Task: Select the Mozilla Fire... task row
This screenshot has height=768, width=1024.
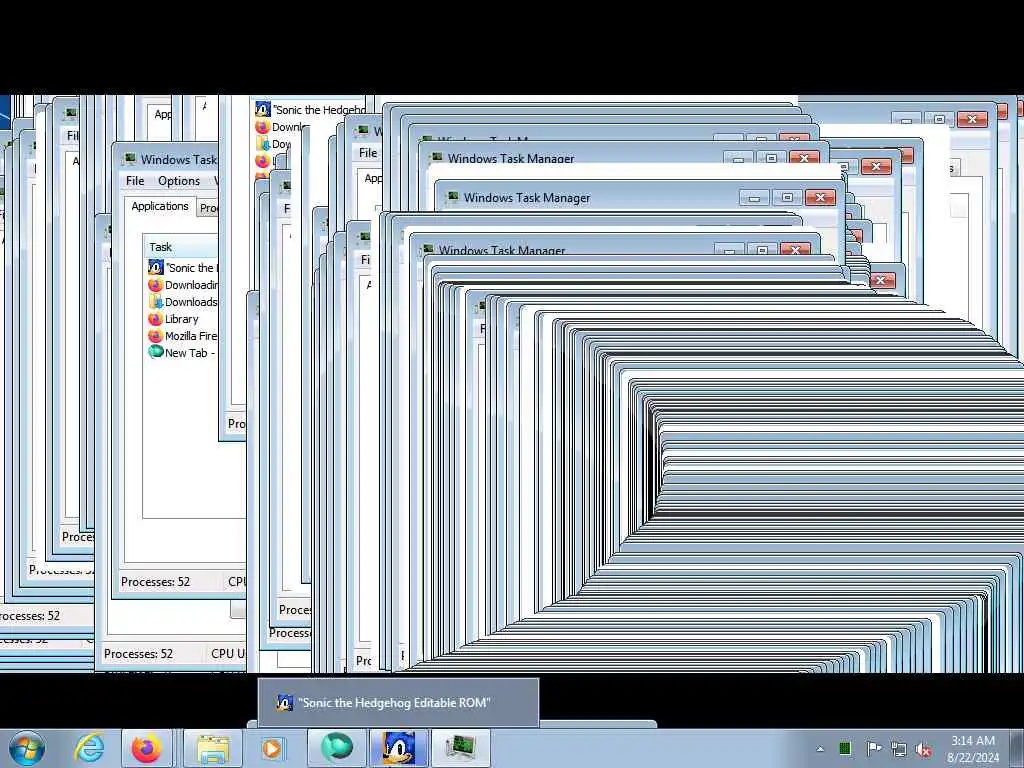Action: (x=182, y=336)
